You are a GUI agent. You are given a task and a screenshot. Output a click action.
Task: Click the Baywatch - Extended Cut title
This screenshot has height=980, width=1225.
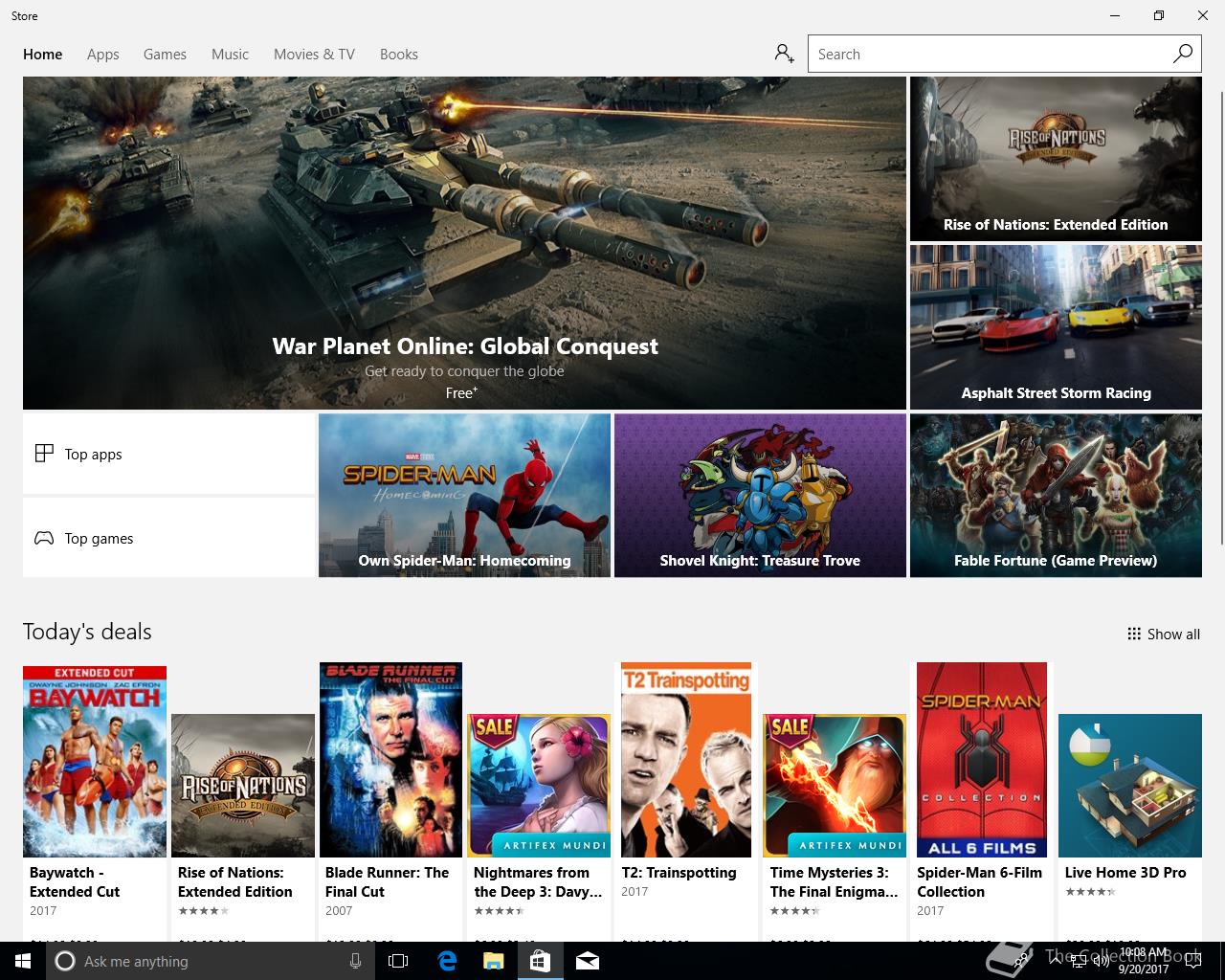[75, 881]
